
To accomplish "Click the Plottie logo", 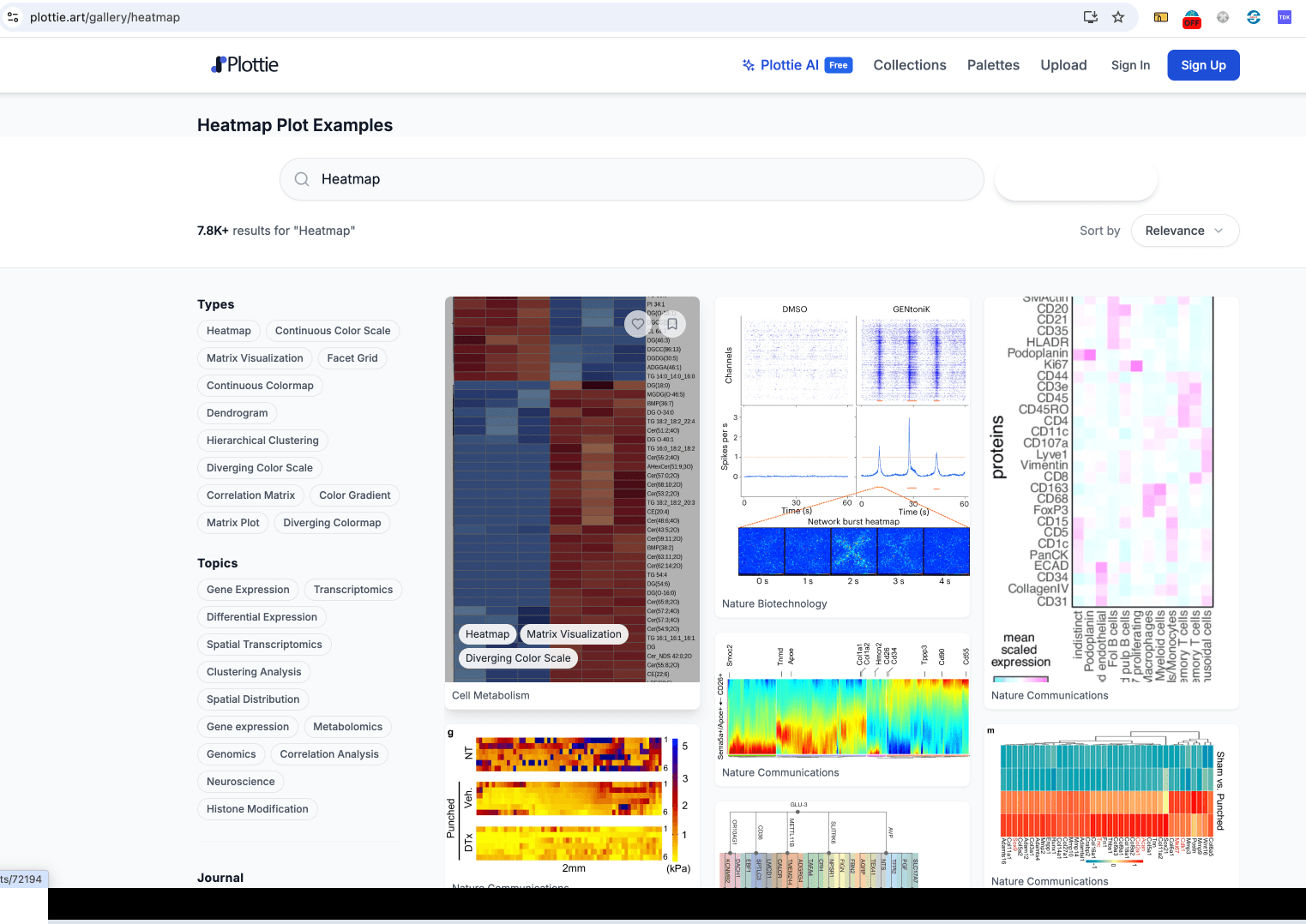I will click(x=245, y=65).
